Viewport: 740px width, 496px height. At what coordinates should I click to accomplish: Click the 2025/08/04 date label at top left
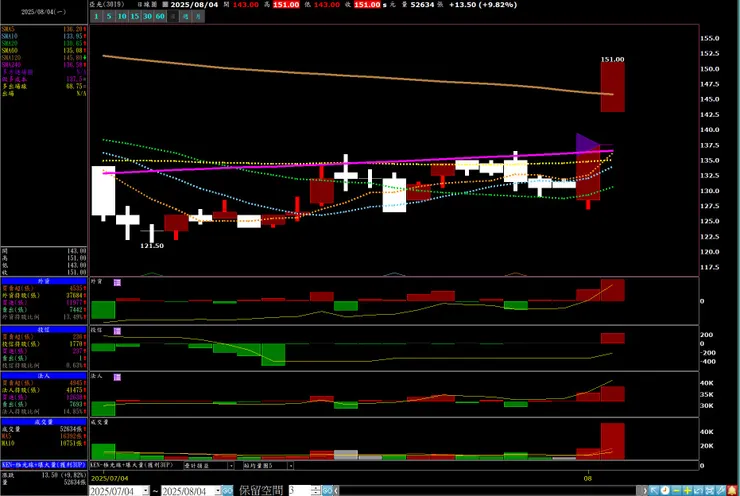pyautogui.click(x=43, y=12)
